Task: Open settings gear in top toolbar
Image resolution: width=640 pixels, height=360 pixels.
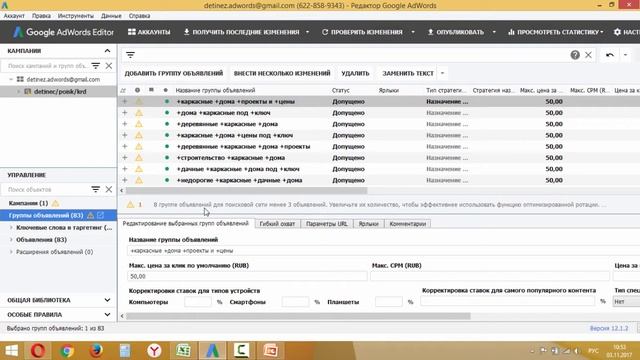Action: pos(618,32)
